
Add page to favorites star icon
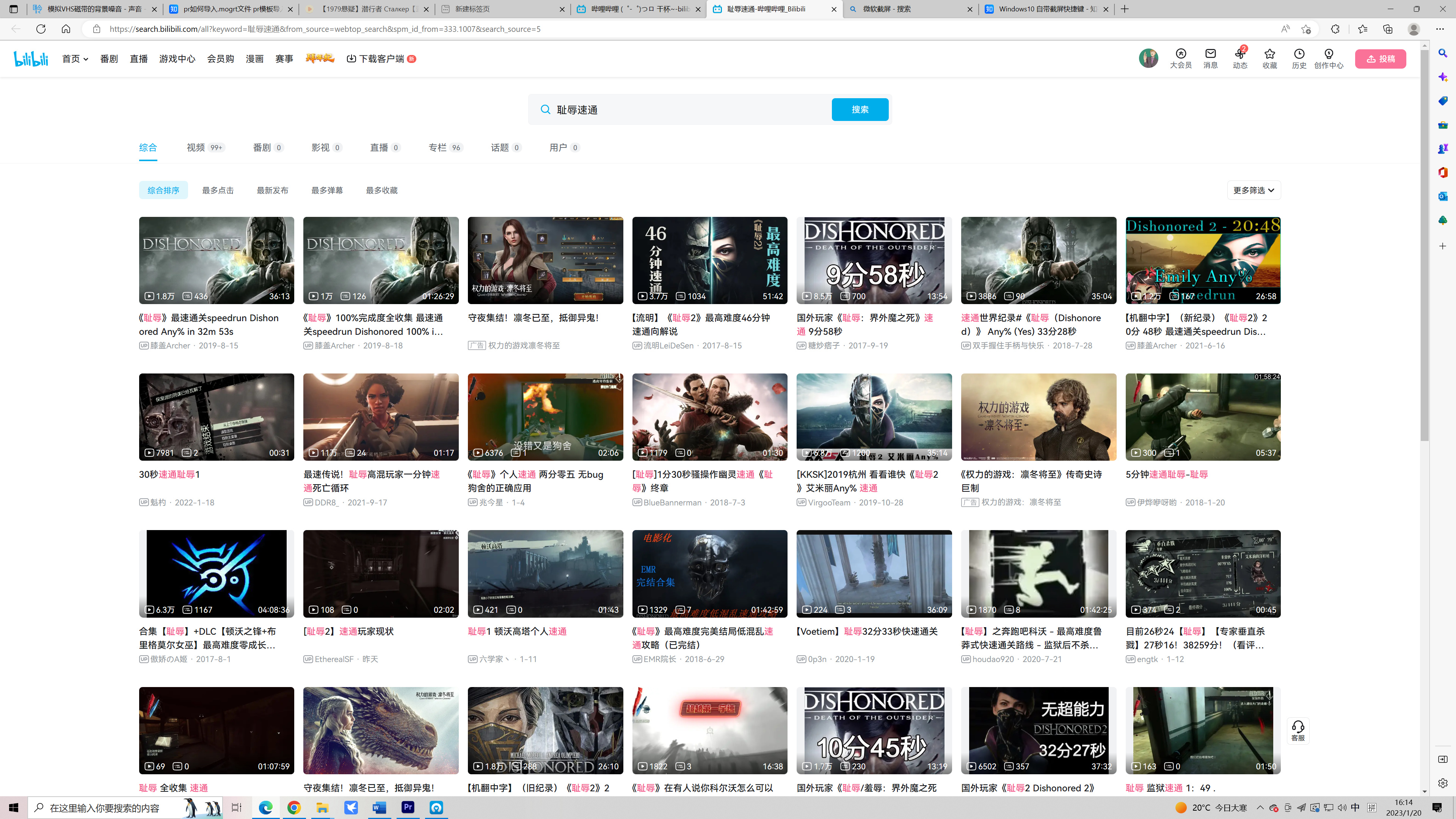point(1305,29)
